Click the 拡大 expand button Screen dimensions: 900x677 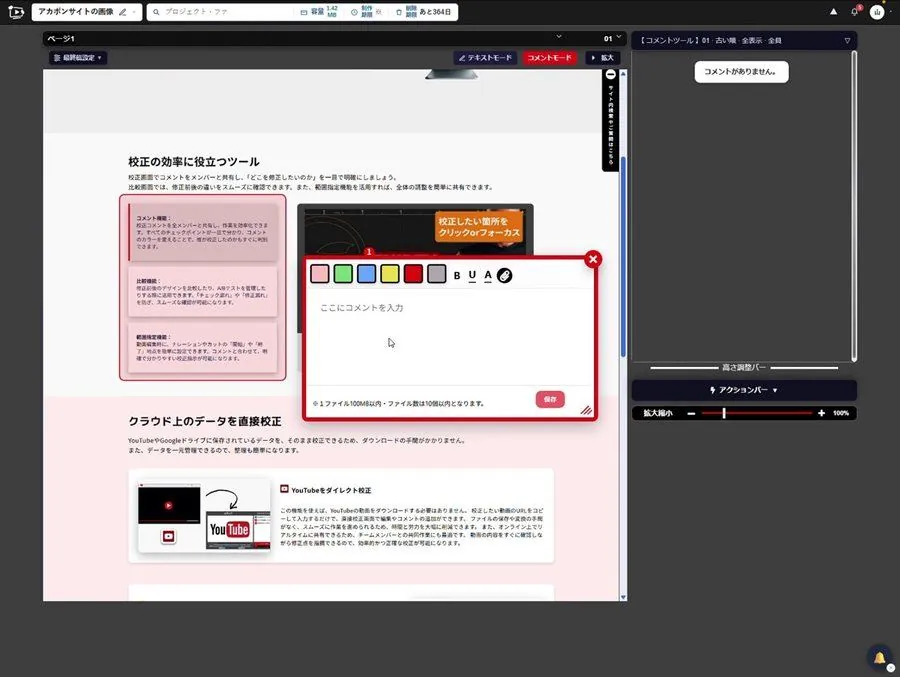click(603, 58)
